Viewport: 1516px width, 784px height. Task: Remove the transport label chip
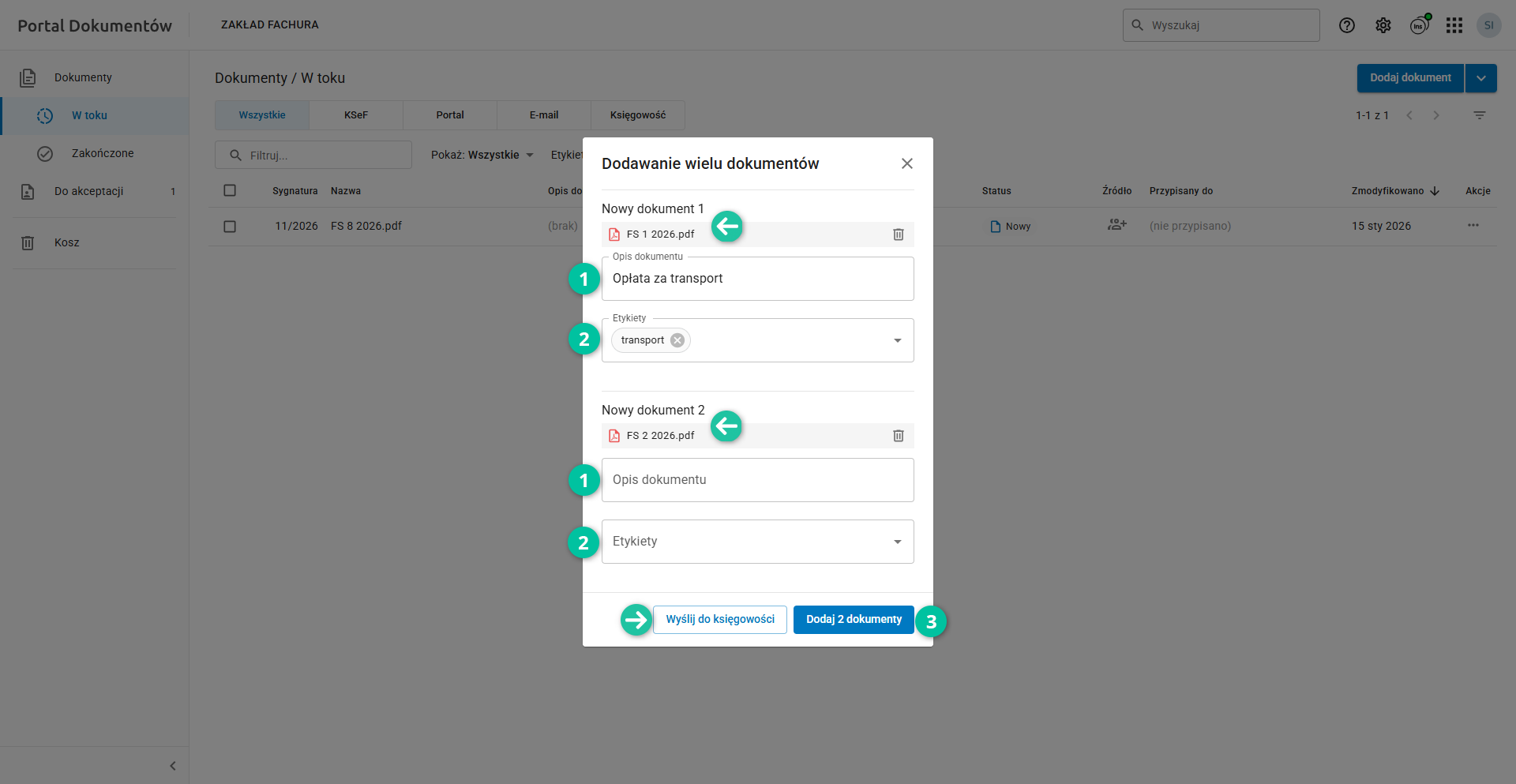pyautogui.click(x=677, y=340)
